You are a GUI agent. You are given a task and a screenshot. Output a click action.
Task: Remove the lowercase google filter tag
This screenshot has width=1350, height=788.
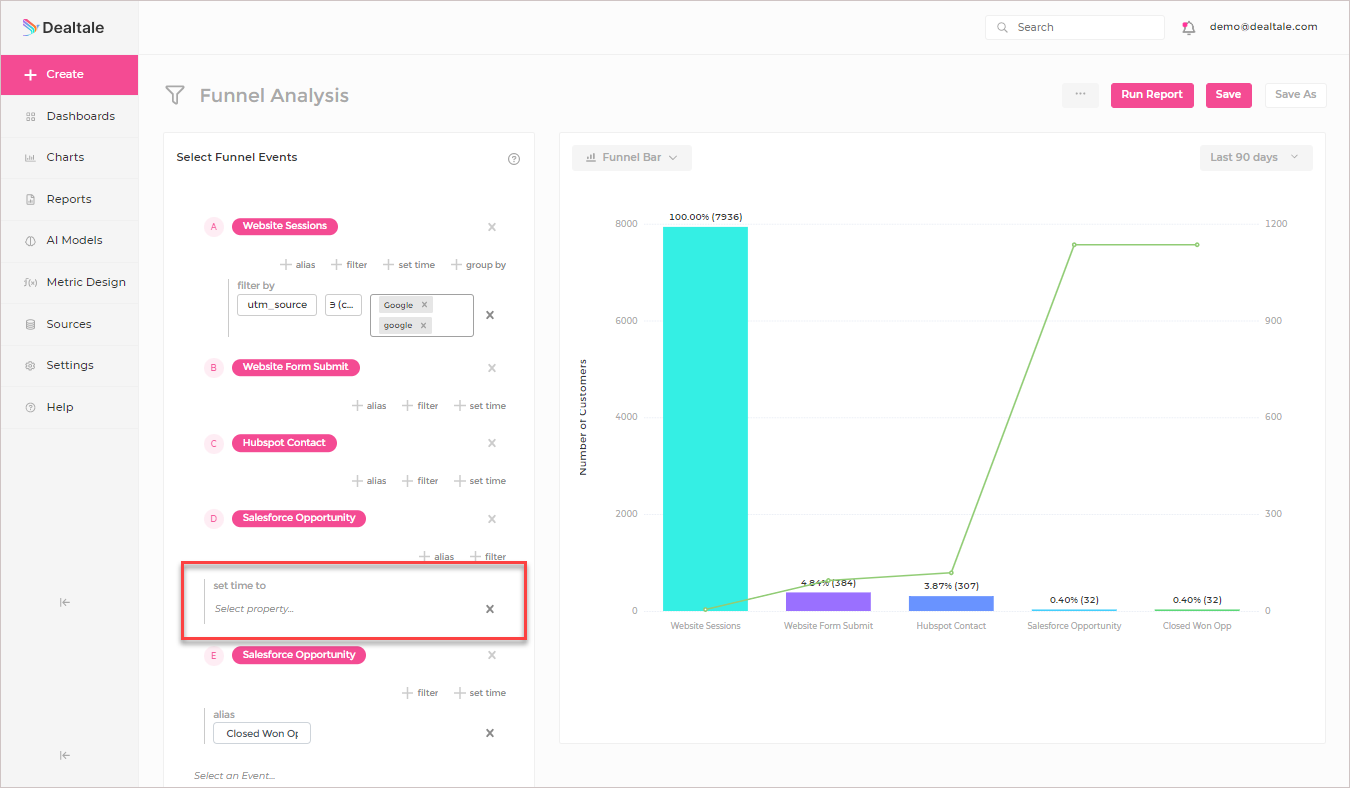pos(423,325)
